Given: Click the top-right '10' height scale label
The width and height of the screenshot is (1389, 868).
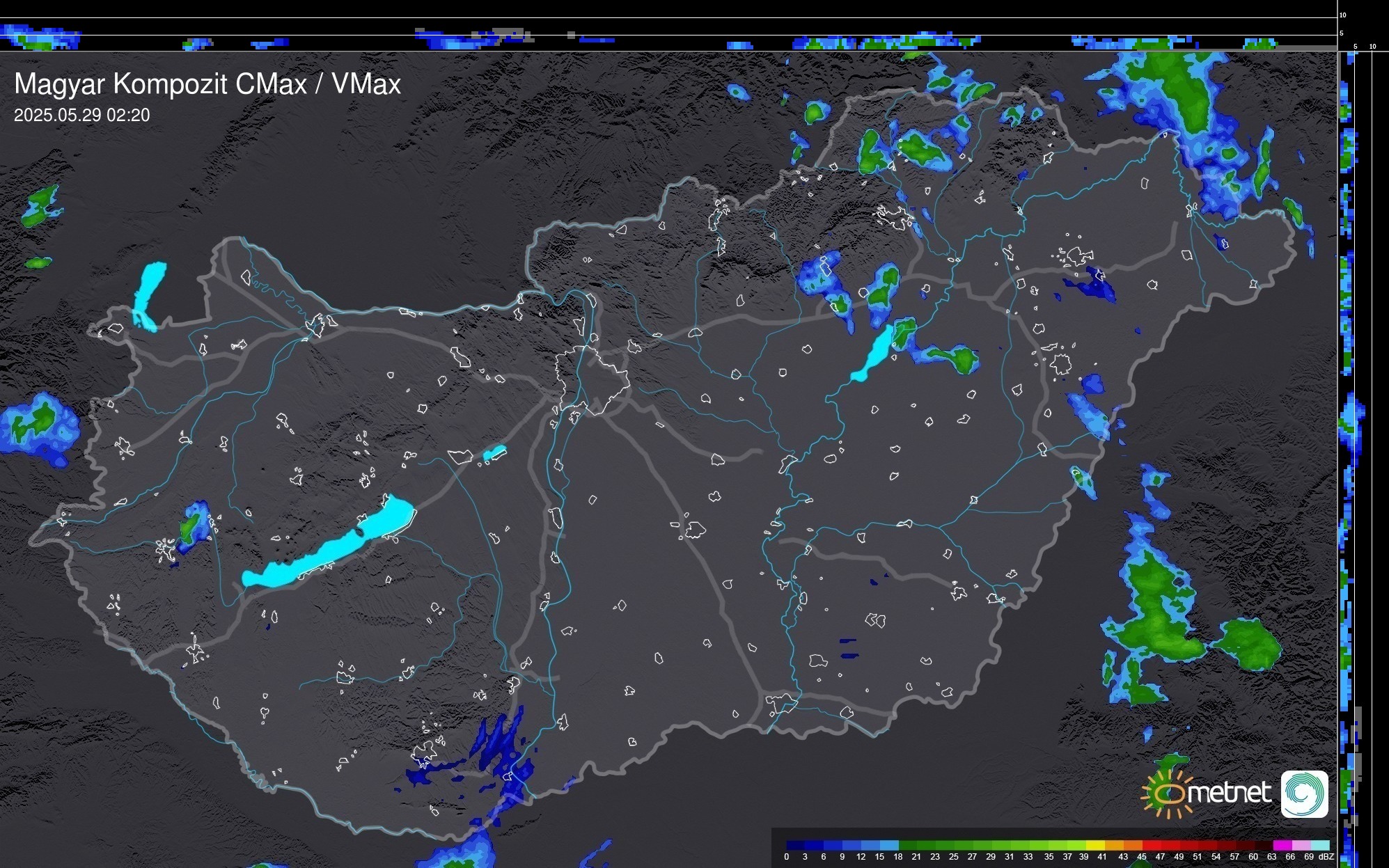Looking at the screenshot, I should point(1343,15).
